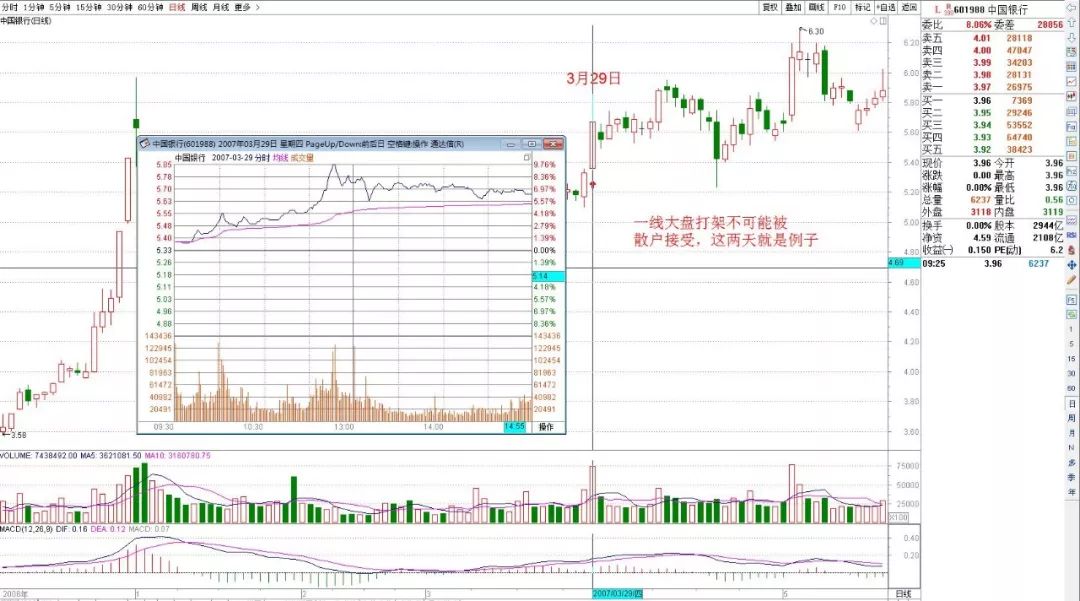Click the 标记 mark button

coord(862,7)
